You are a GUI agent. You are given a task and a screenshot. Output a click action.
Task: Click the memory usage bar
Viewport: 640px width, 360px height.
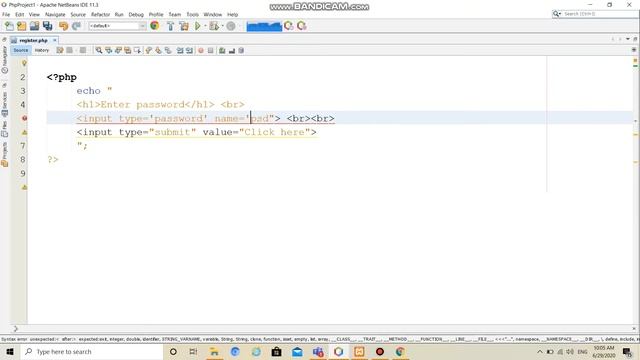(x=264, y=26)
